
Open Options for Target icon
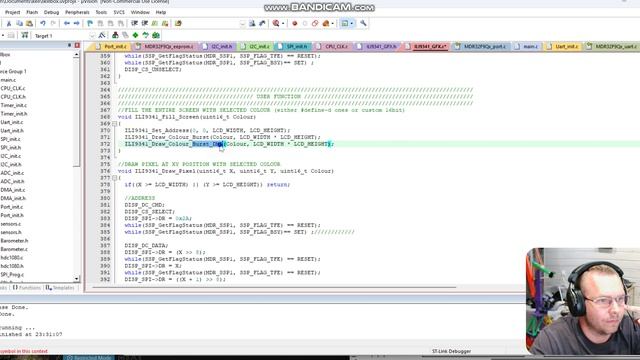[102, 36]
